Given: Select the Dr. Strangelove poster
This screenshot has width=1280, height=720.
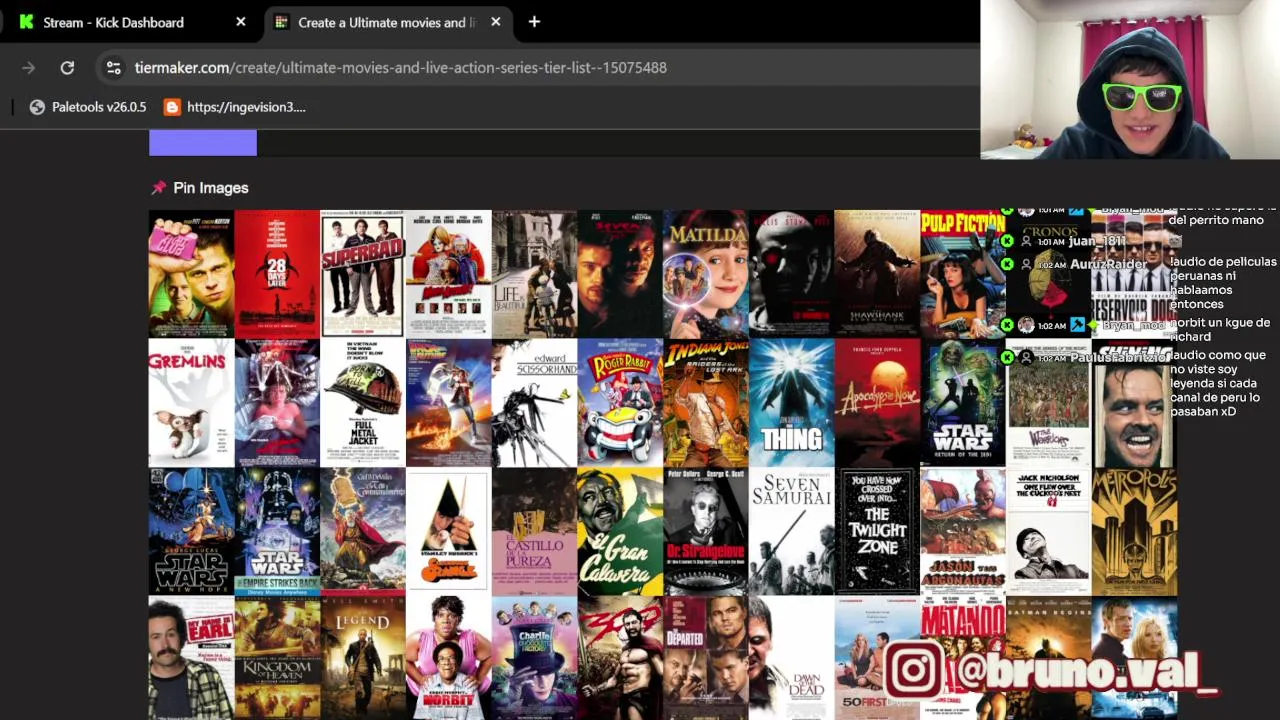Looking at the screenshot, I should point(706,532).
